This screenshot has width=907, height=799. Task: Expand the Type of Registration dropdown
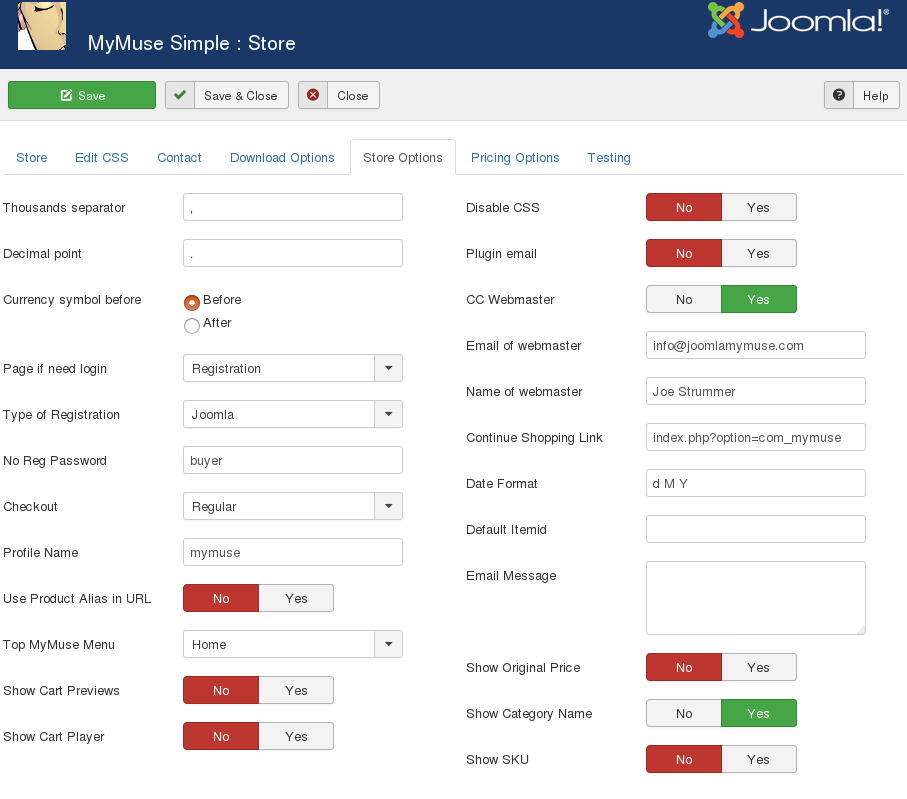tap(388, 414)
